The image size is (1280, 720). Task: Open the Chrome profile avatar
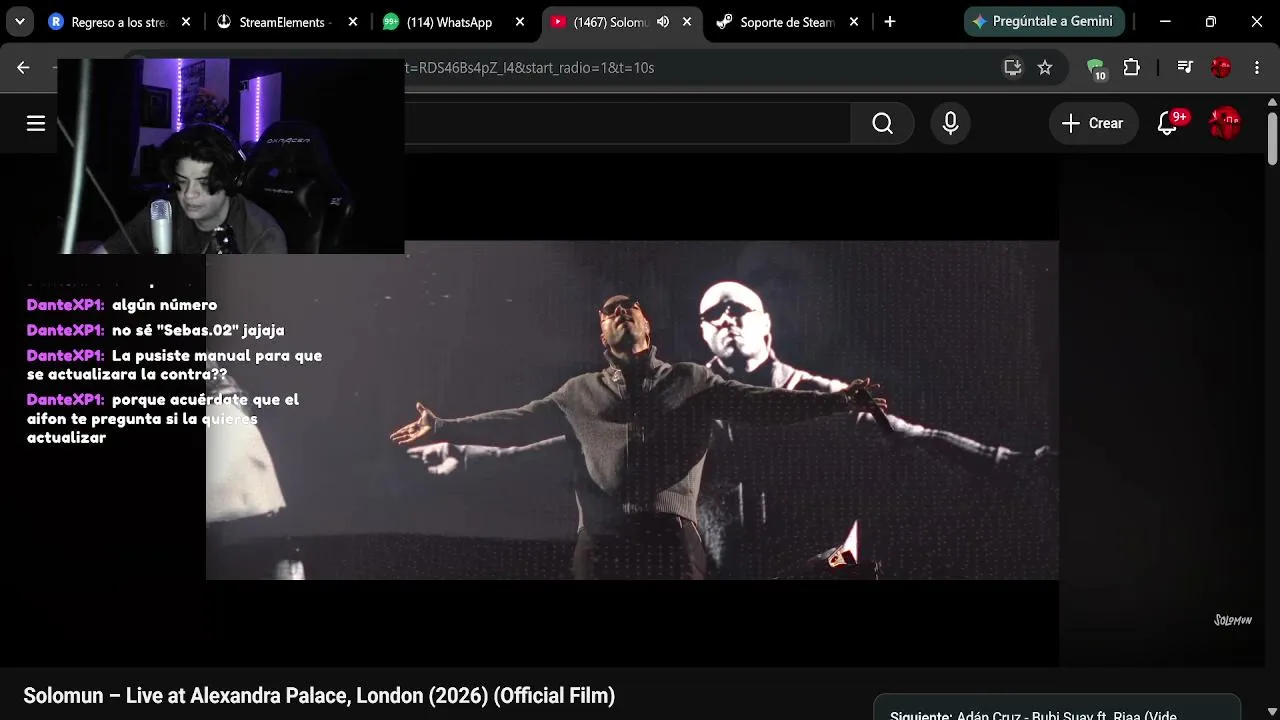tap(1221, 67)
